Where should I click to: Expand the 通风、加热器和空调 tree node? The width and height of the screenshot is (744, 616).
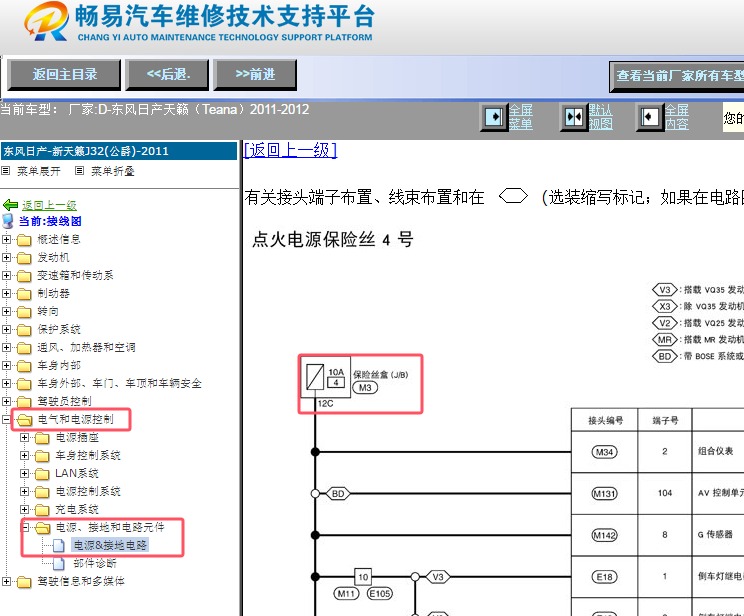tap(6, 347)
